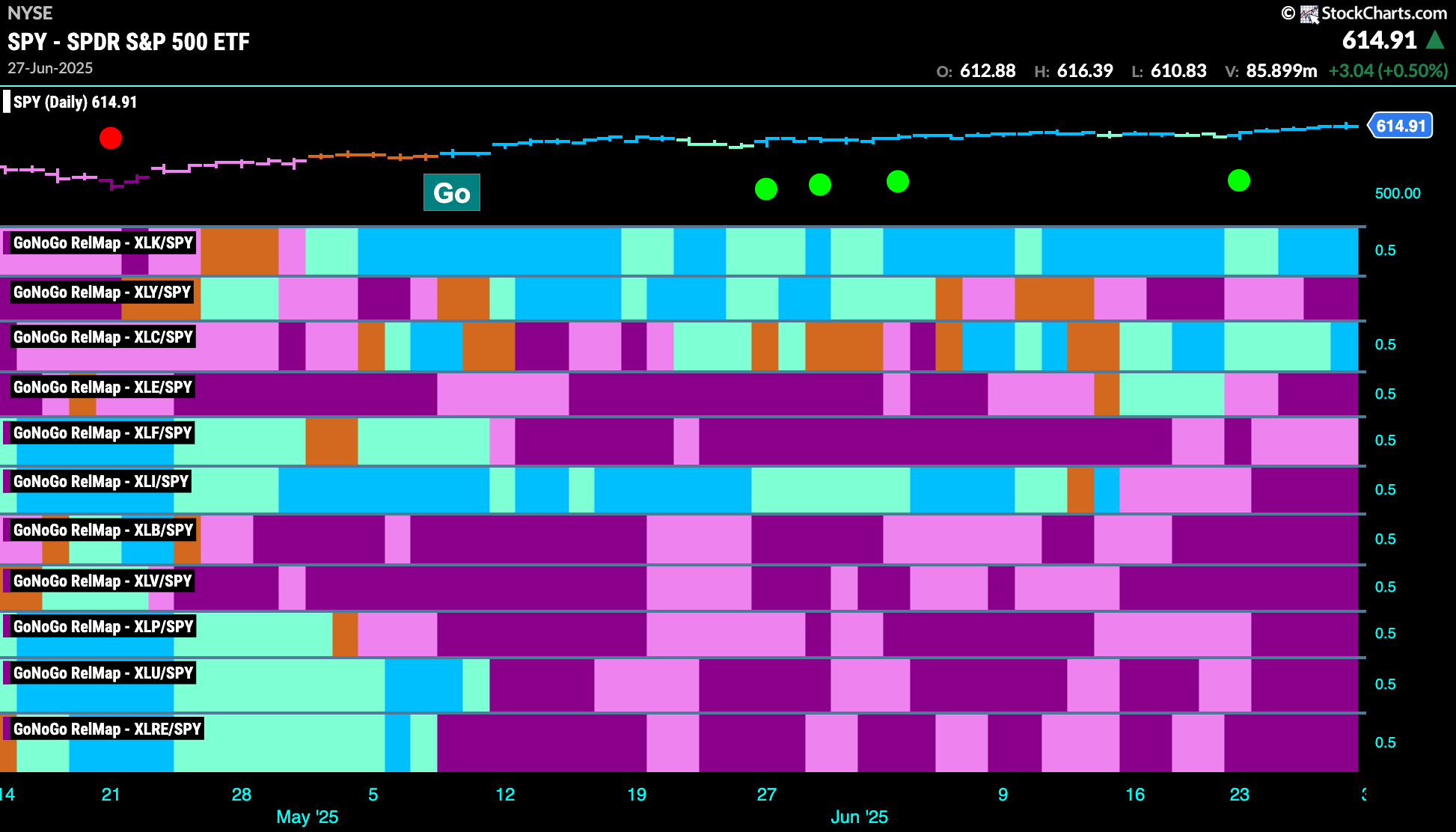Select the "GoNoGo RelMap - XLB/SPY" label
The height and width of the screenshot is (832, 1456).
103,530
